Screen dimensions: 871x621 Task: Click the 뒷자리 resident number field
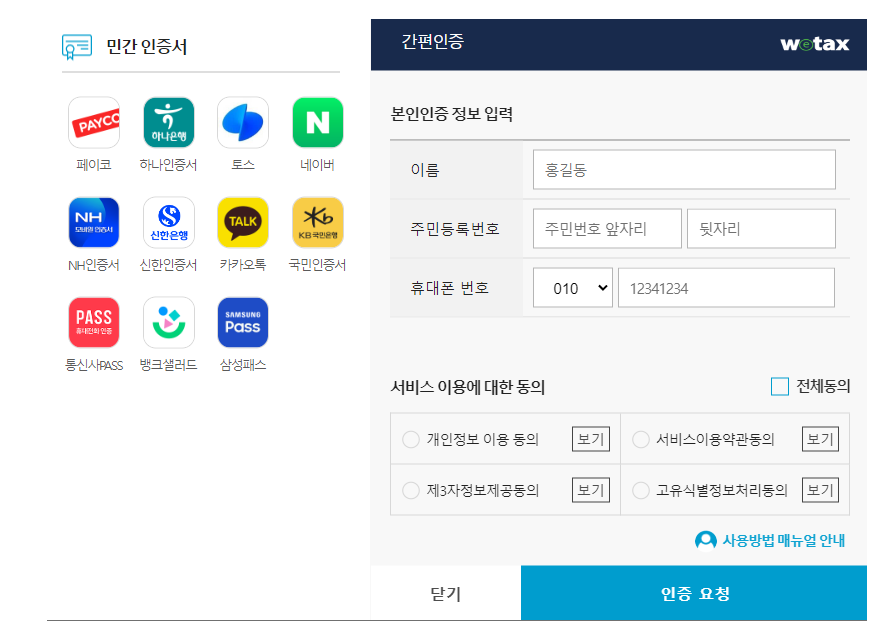point(761,228)
